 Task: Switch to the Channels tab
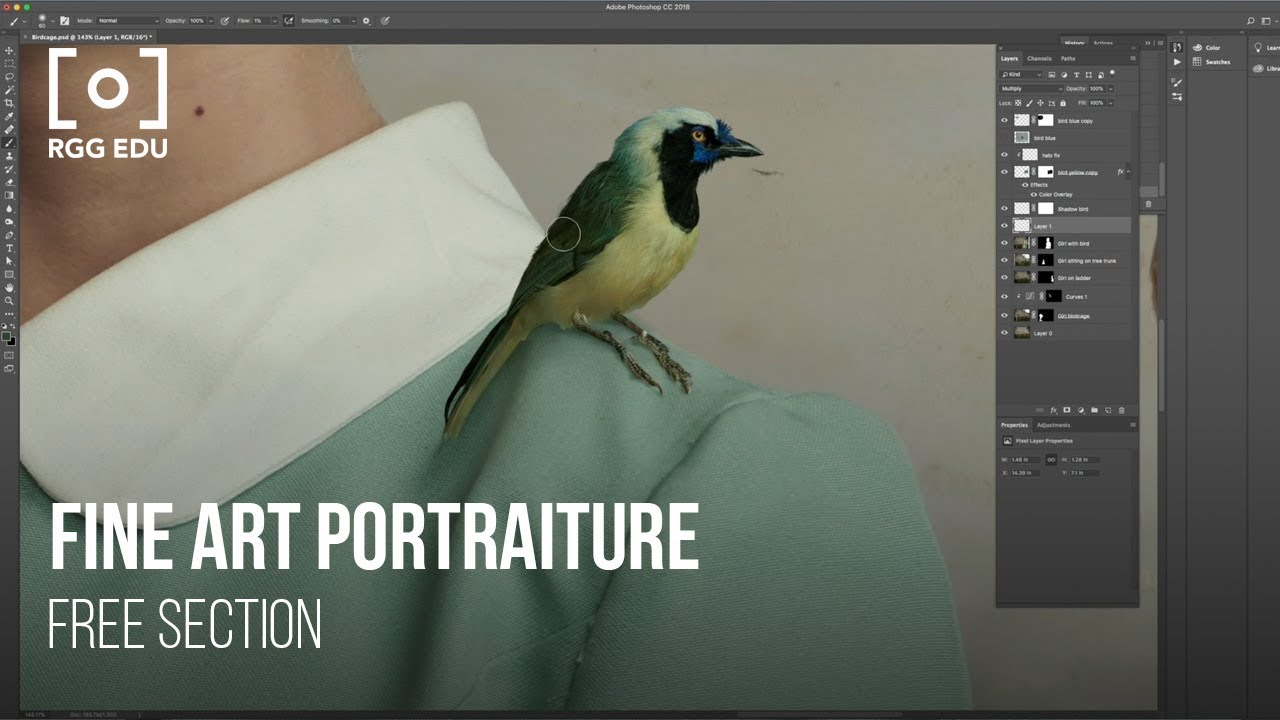point(1039,59)
